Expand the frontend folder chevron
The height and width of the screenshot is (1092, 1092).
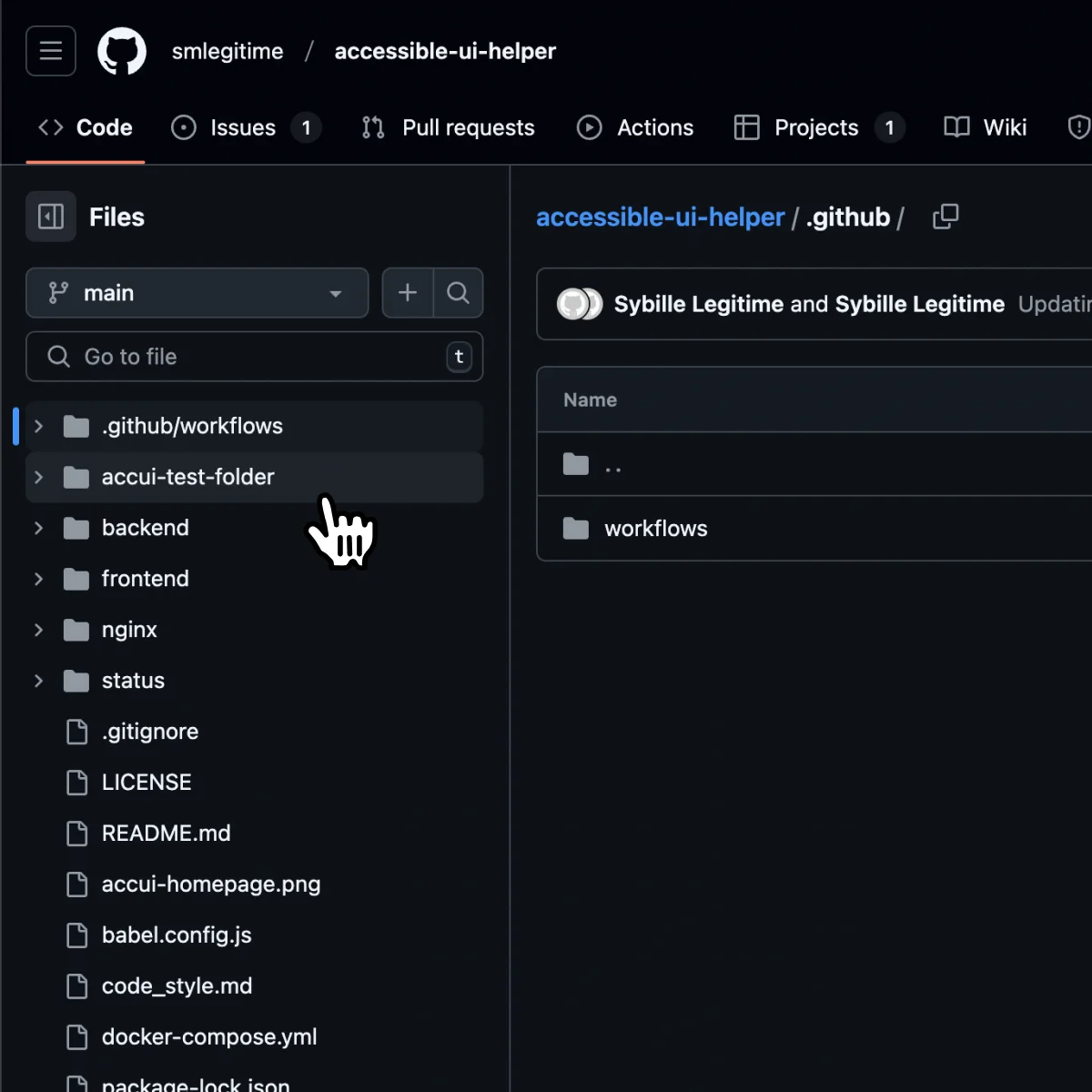(x=38, y=579)
